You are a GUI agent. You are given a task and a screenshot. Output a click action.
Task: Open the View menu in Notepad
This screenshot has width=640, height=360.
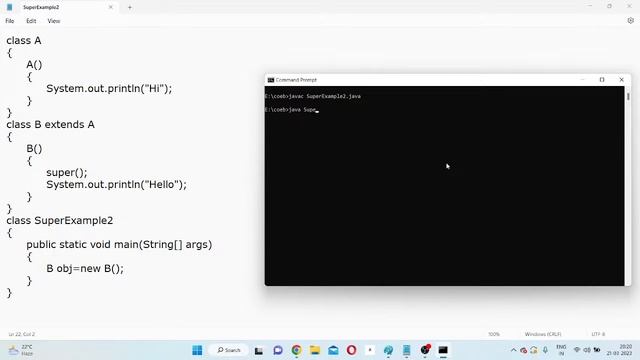pos(54,21)
